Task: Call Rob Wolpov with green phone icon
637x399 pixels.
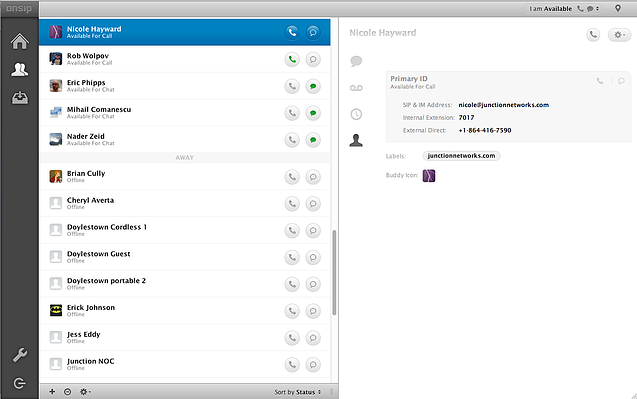Action: point(292,59)
